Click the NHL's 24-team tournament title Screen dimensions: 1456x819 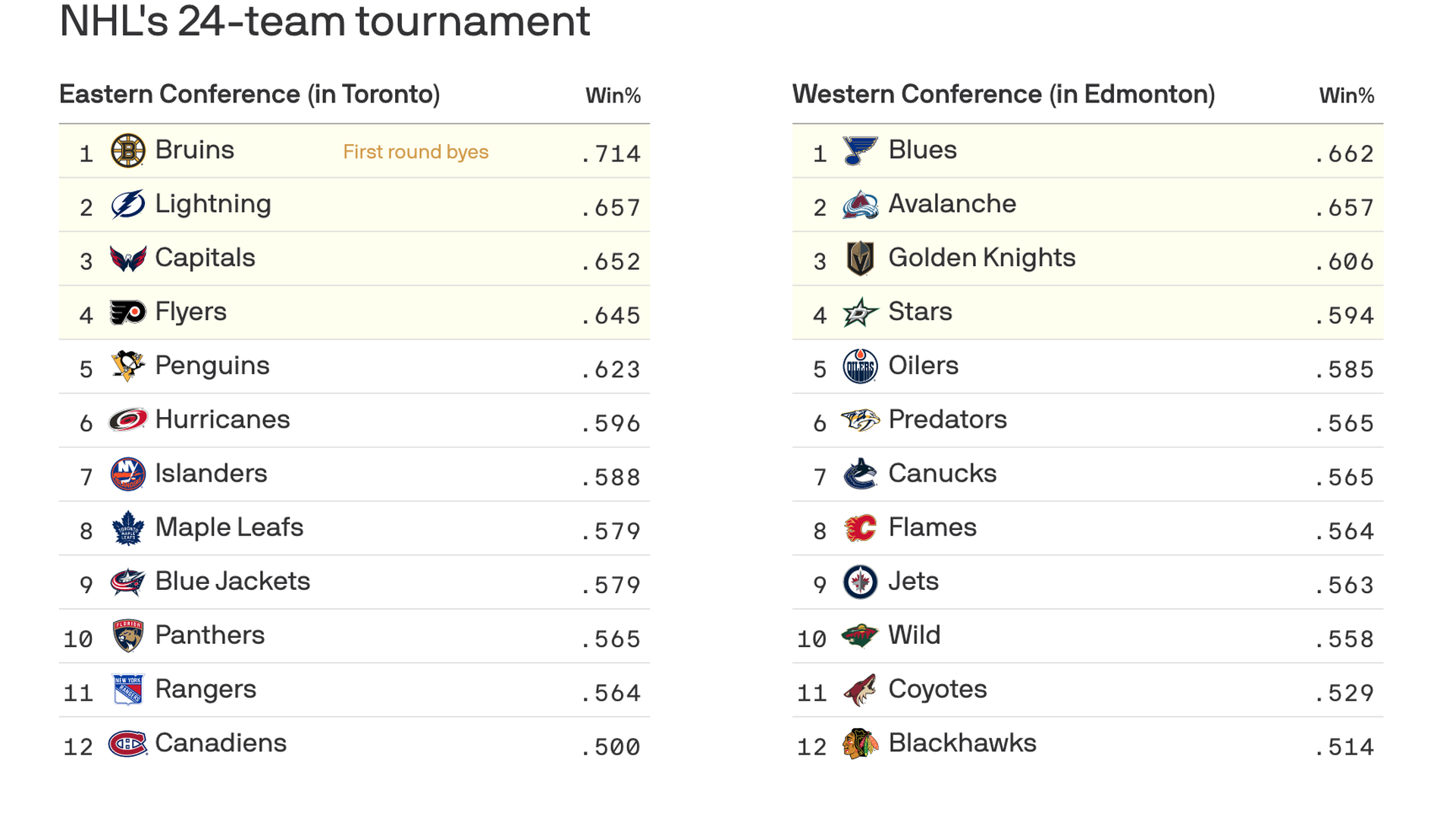[x=325, y=21]
